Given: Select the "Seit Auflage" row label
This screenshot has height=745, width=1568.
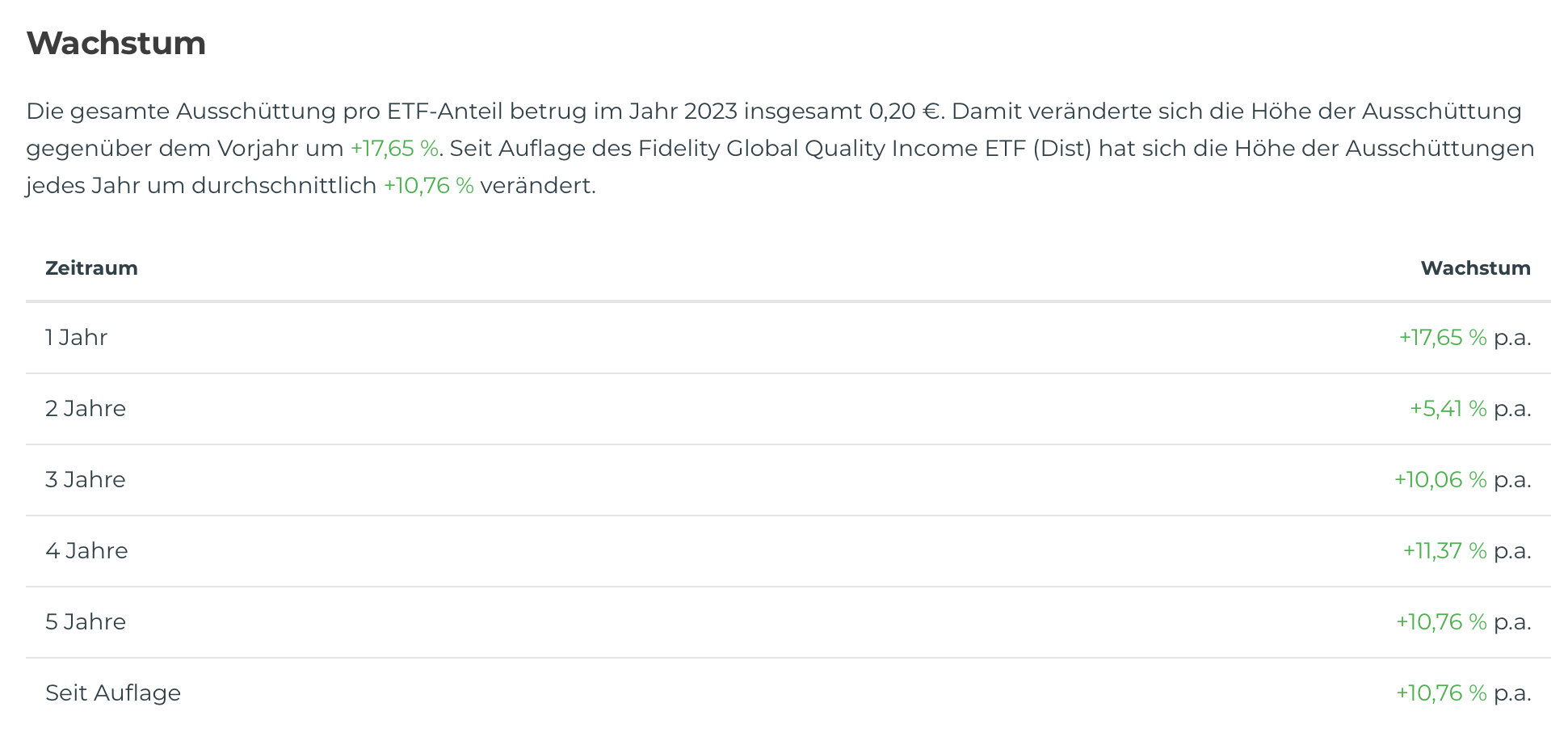Looking at the screenshot, I should pos(113,693).
